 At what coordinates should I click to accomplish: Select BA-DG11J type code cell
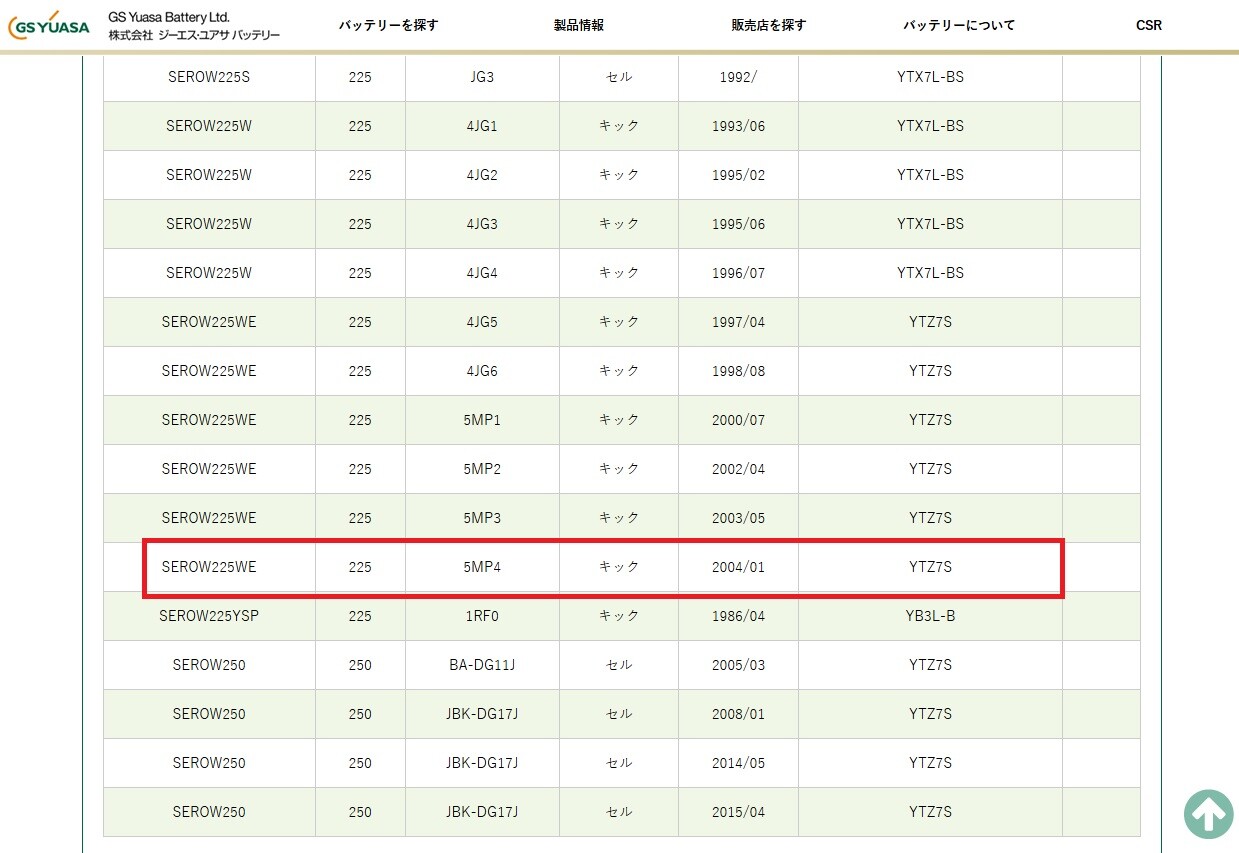coord(482,665)
